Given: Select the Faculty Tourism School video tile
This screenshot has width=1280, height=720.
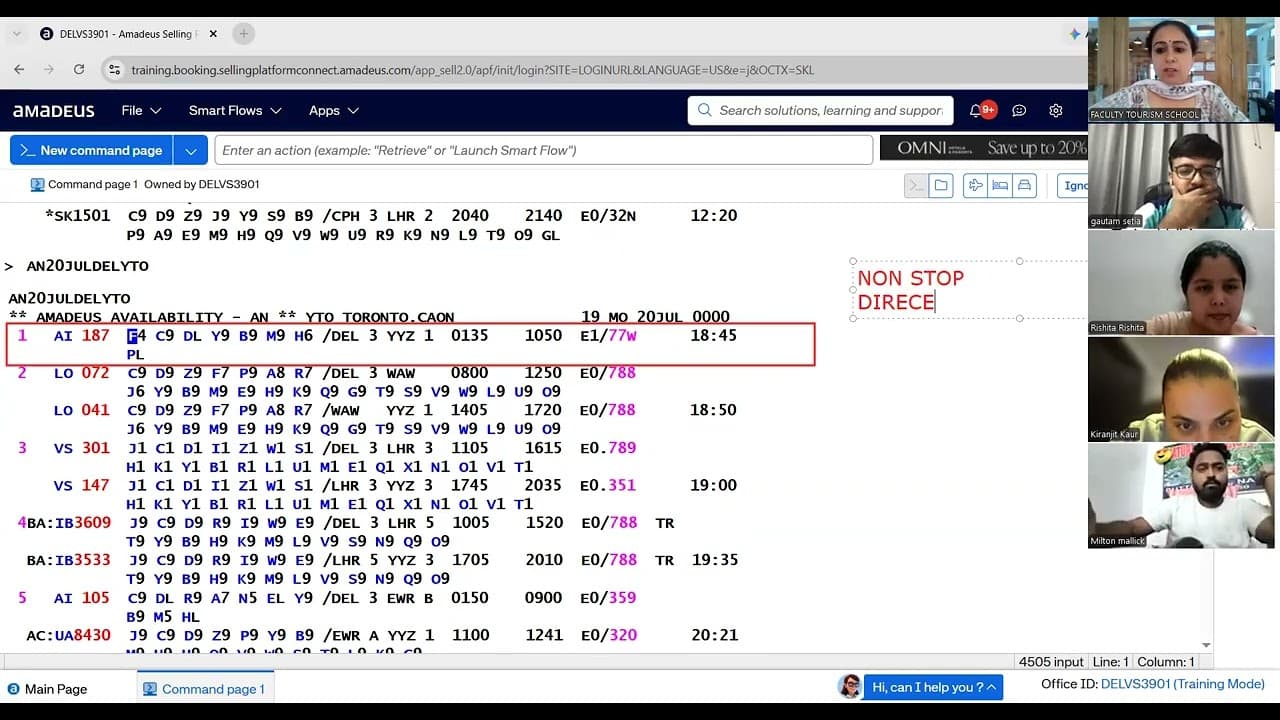Looking at the screenshot, I should pos(1181,69).
